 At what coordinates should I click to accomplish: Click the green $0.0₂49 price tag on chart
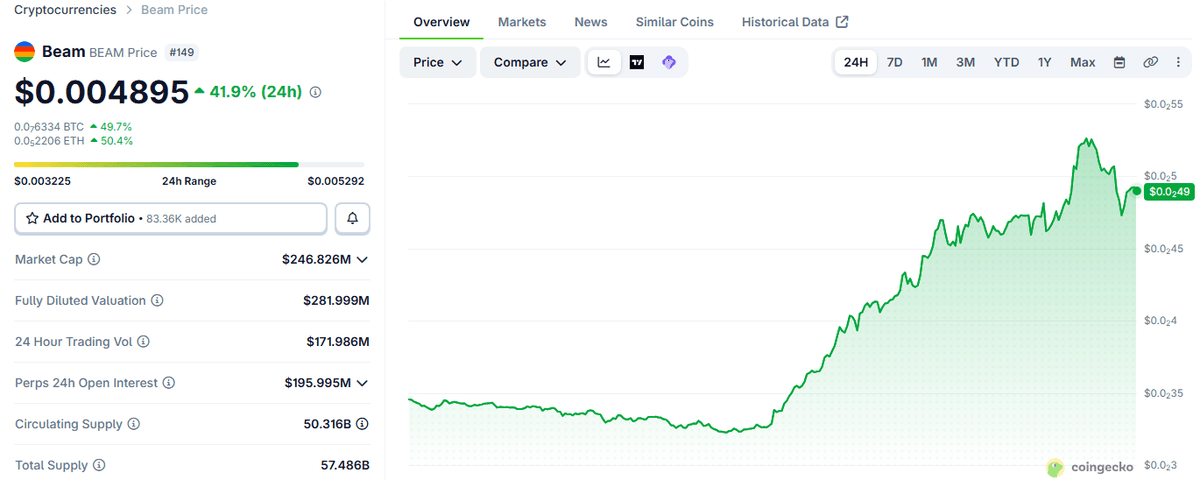[x=1169, y=191]
